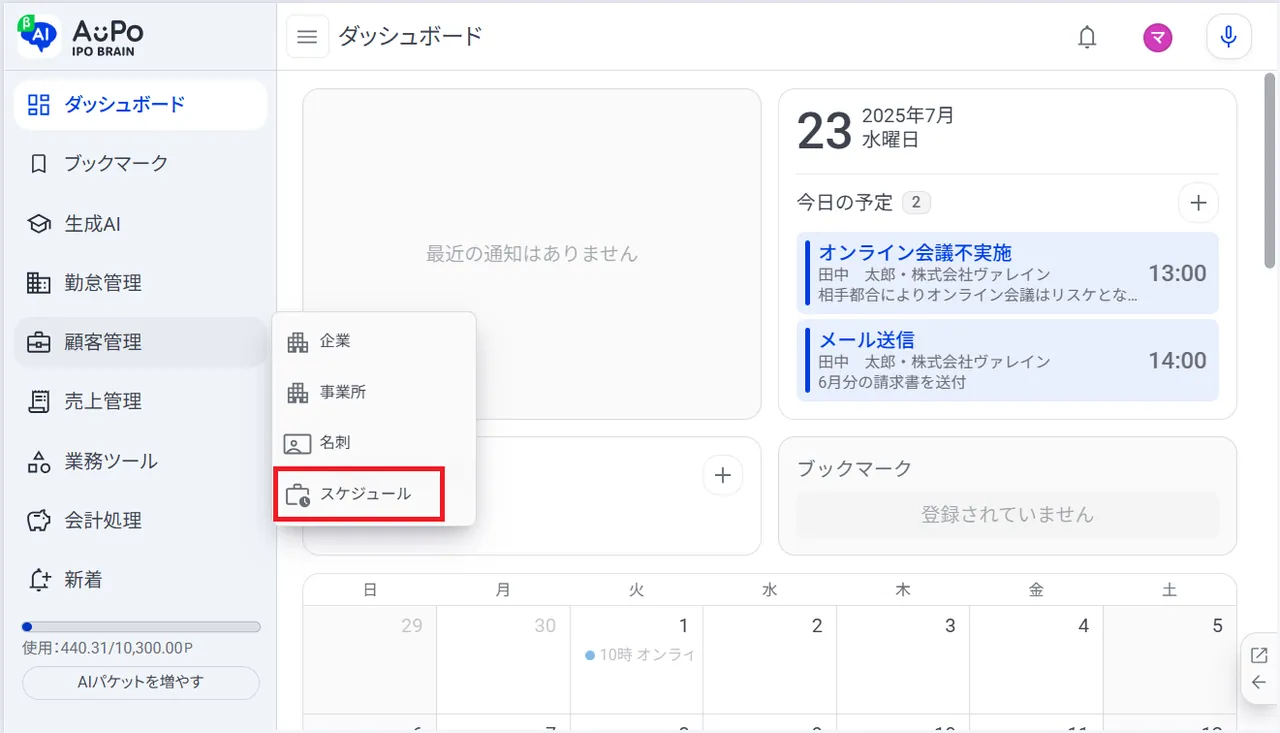Click the 水 weekday column header
This screenshot has height=733, width=1280.
click(769, 591)
